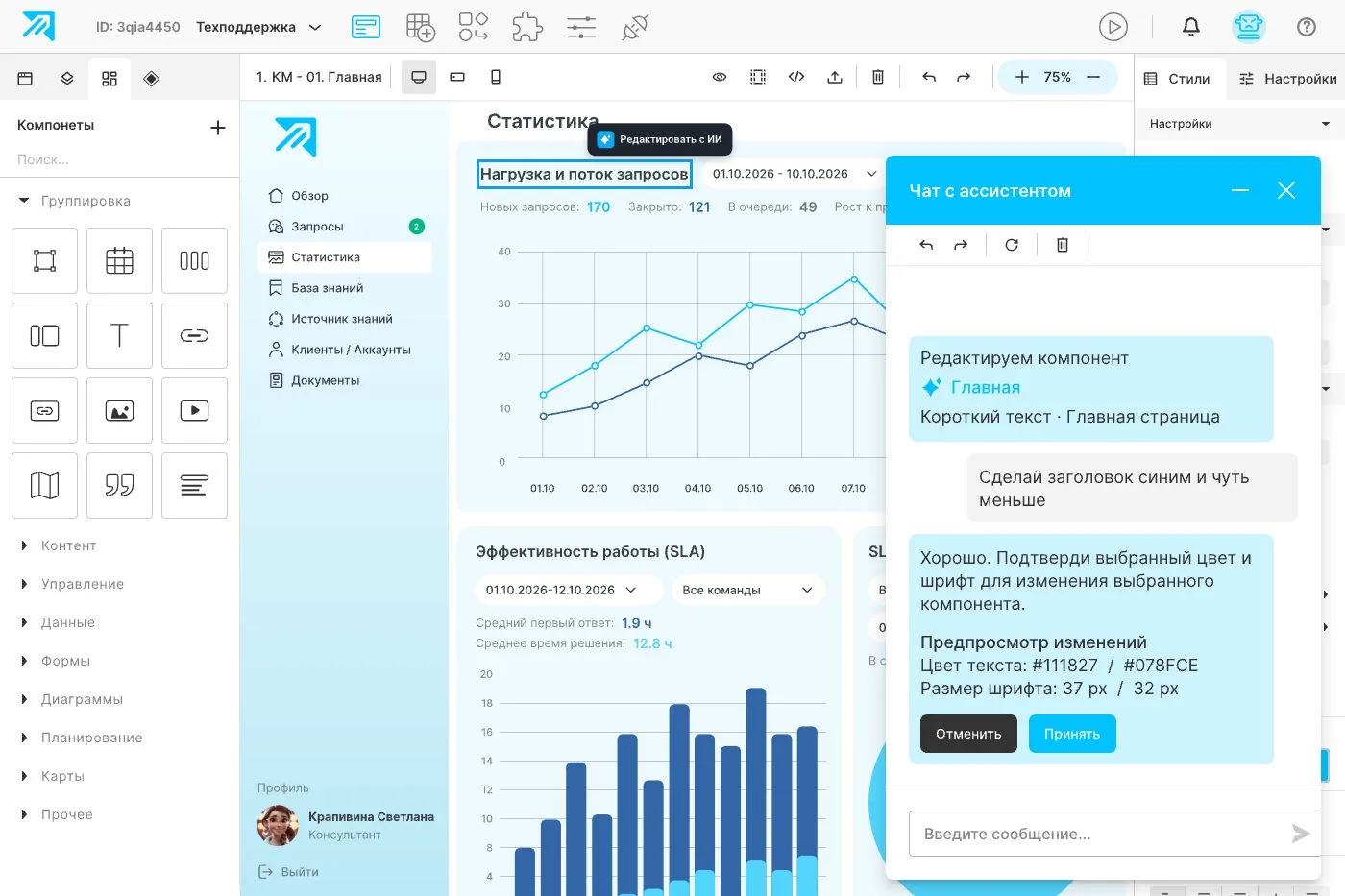1345x896 pixels.
Task: Open Запросы in preview sidebar
Action: tap(345, 227)
